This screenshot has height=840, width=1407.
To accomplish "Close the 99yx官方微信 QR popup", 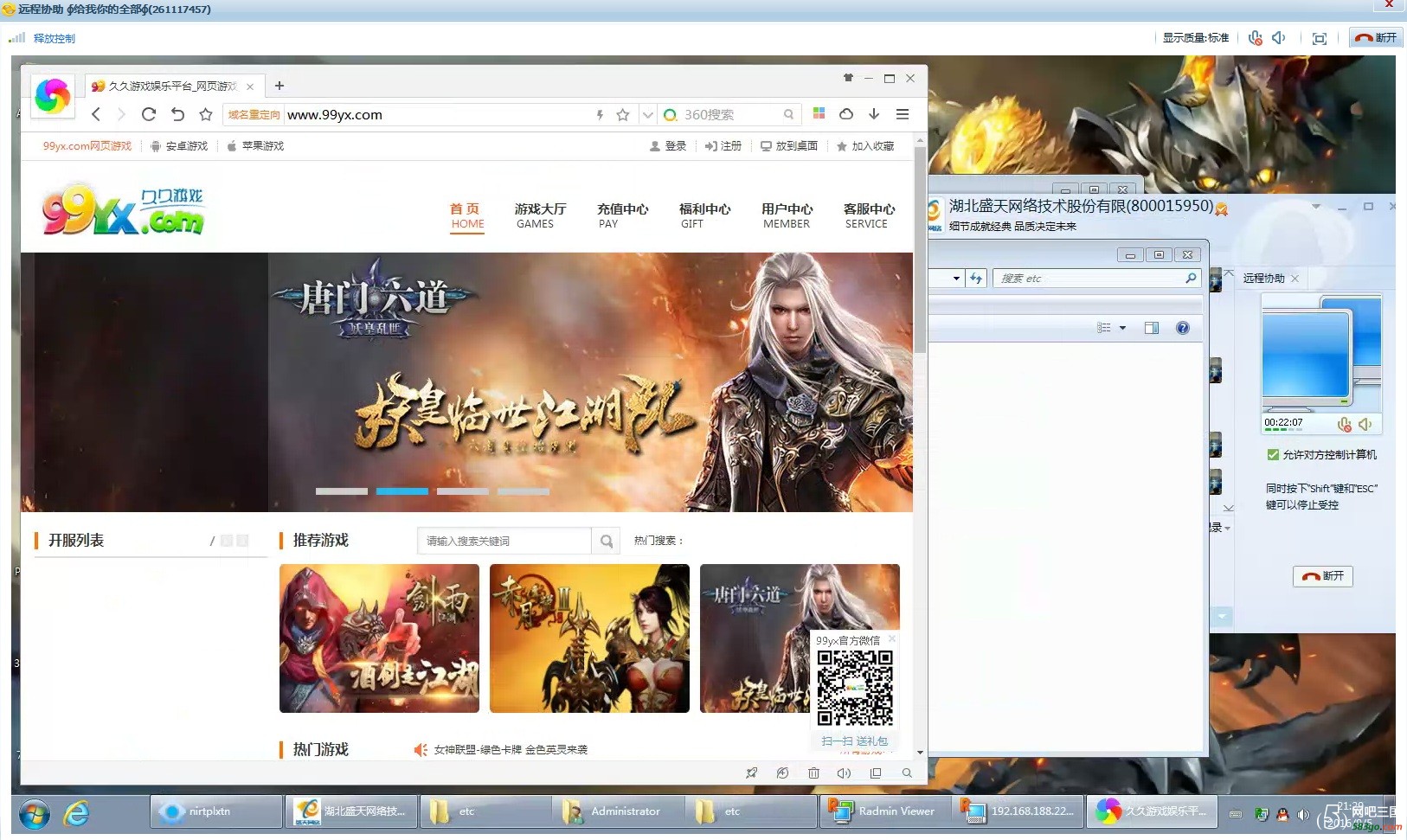I will [892, 638].
